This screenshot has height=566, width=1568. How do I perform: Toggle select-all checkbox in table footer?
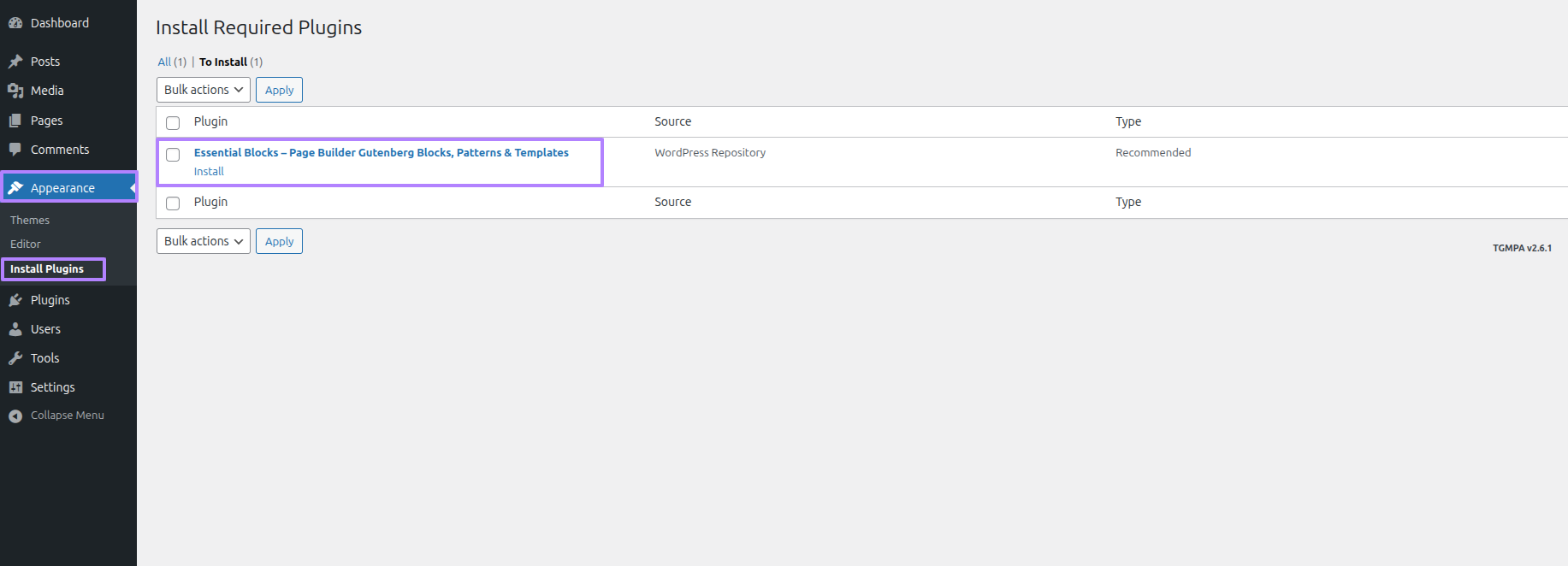[173, 203]
